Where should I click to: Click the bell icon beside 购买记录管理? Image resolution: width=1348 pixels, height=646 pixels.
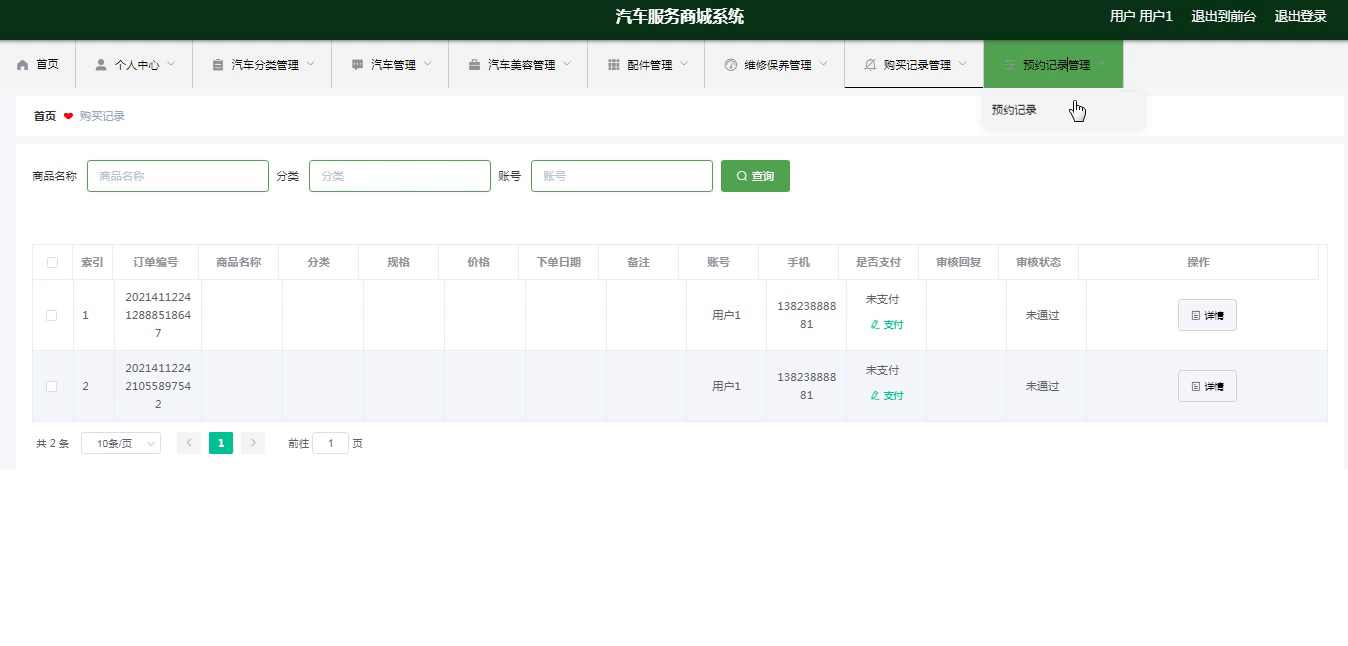869,65
